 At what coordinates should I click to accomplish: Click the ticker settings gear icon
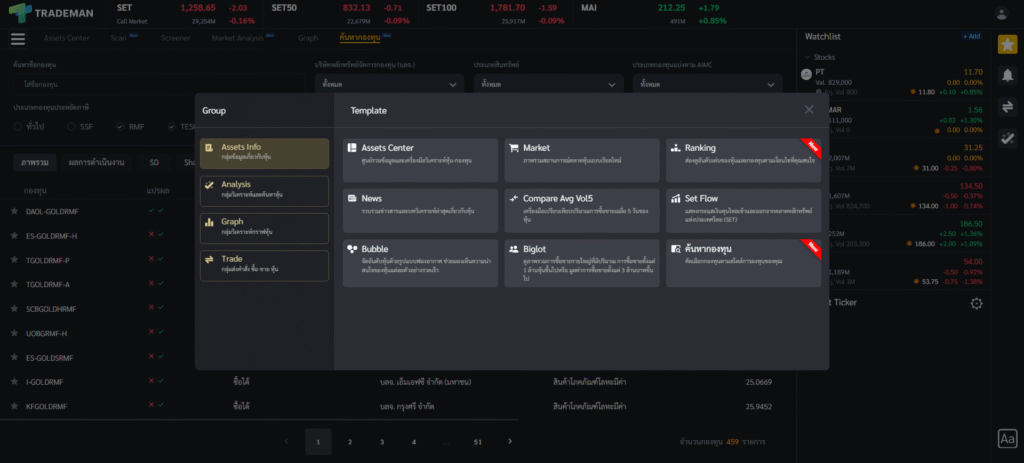click(x=976, y=303)
